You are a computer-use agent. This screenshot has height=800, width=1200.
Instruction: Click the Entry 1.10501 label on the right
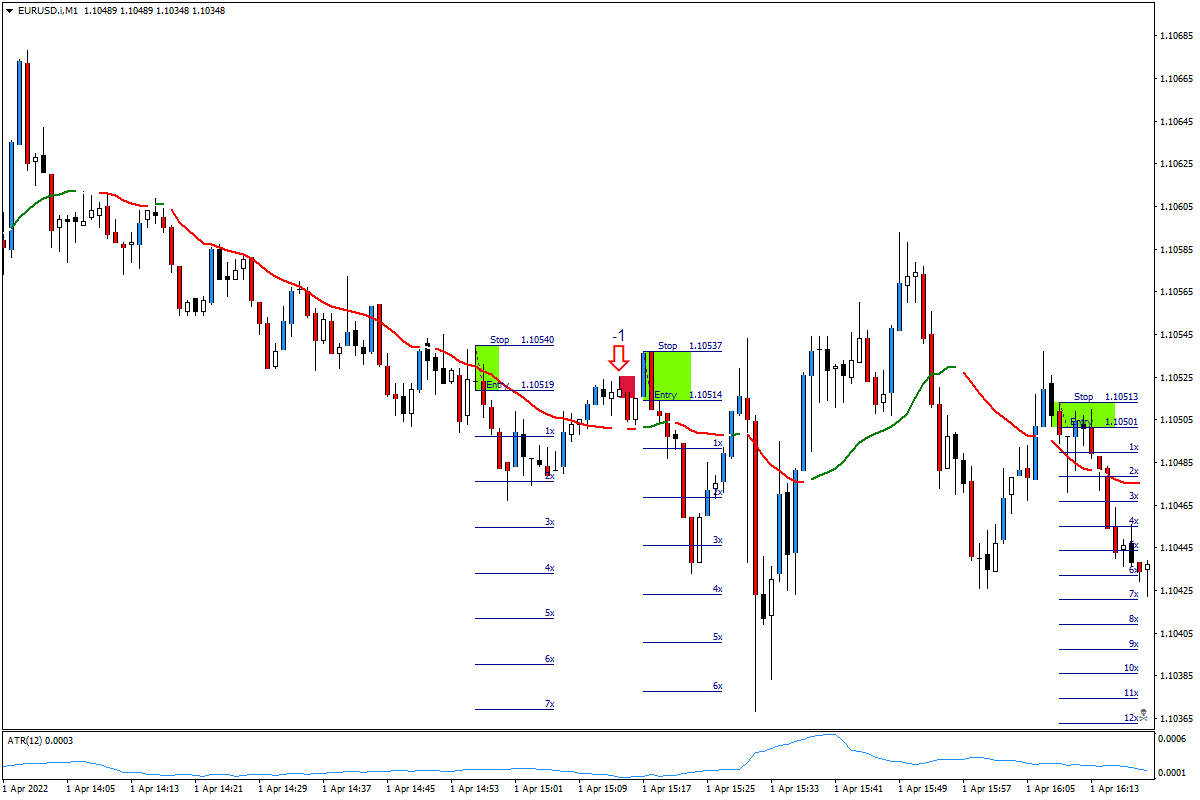tap(1102, 421)
